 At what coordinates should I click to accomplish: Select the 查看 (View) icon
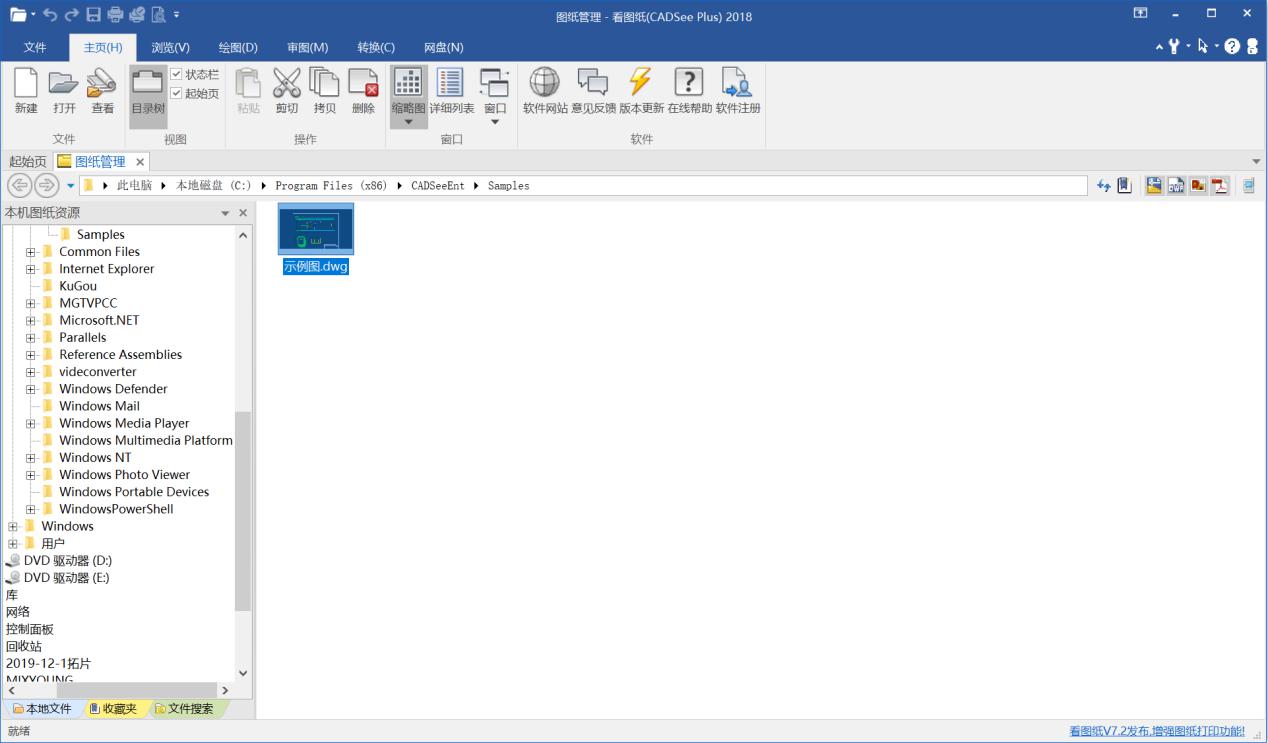click(102, 90)
